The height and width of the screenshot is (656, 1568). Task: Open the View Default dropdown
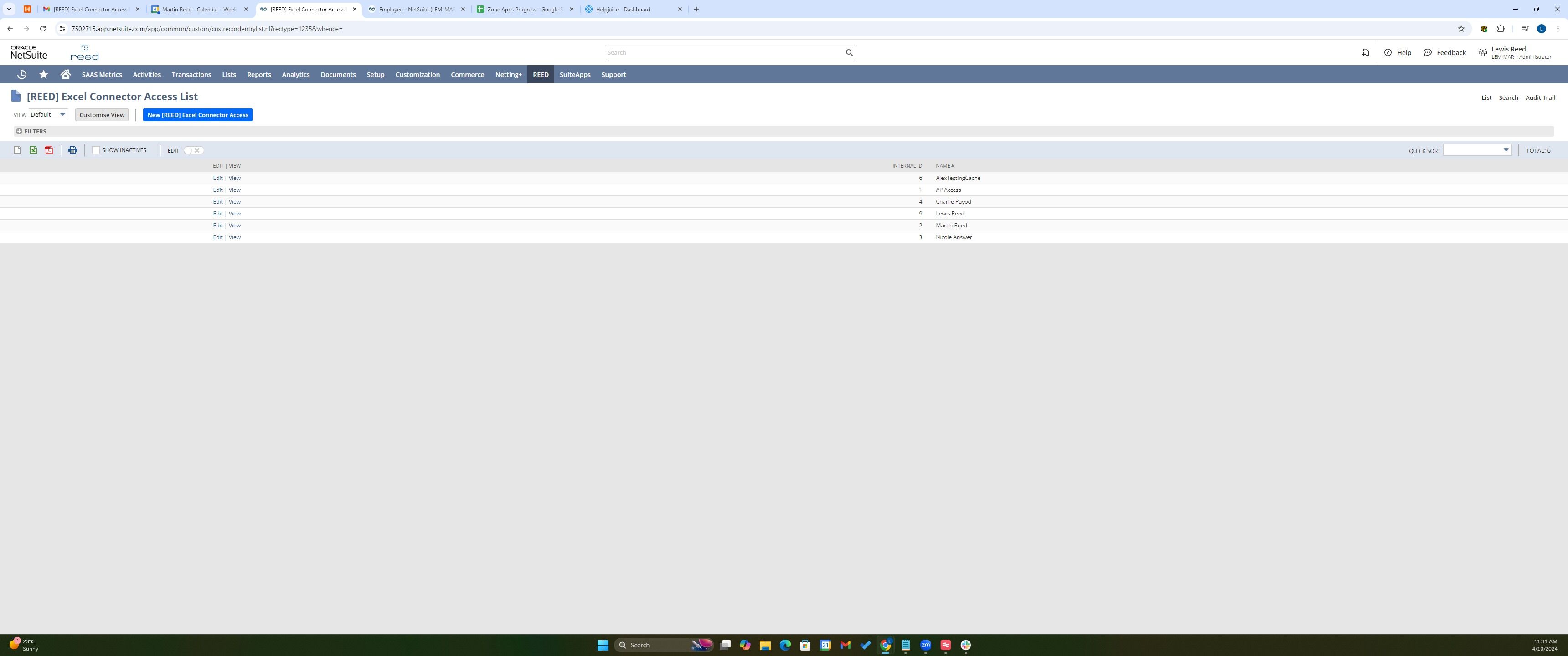coord(48,114)
